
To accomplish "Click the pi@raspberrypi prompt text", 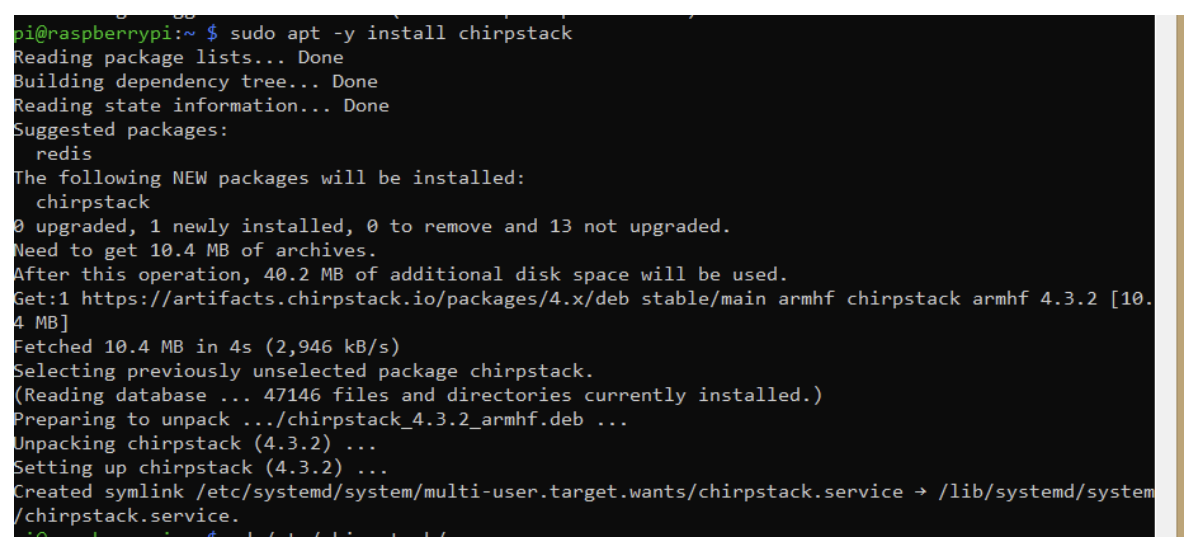I will click(94, 33).
